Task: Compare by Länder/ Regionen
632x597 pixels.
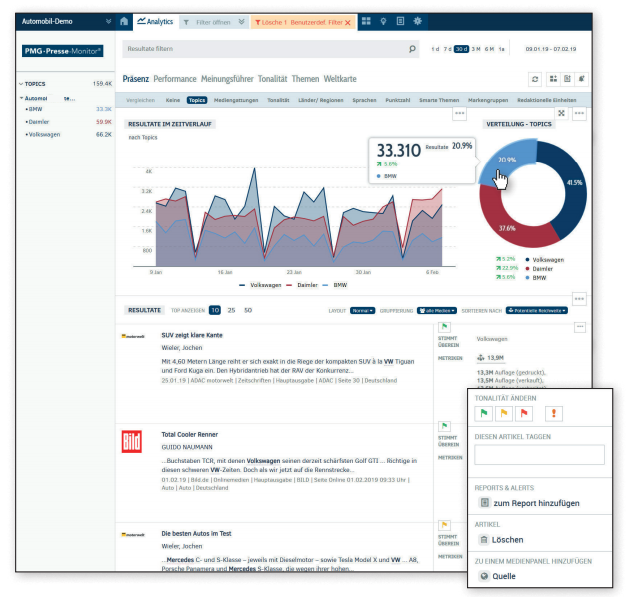Action: coord(321,100)
